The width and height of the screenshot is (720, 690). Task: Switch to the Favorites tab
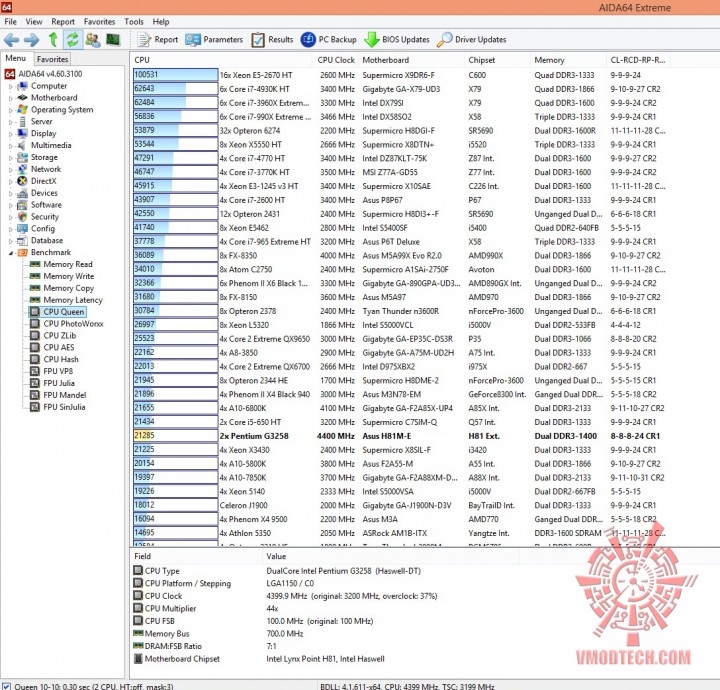tap(52, 59)
